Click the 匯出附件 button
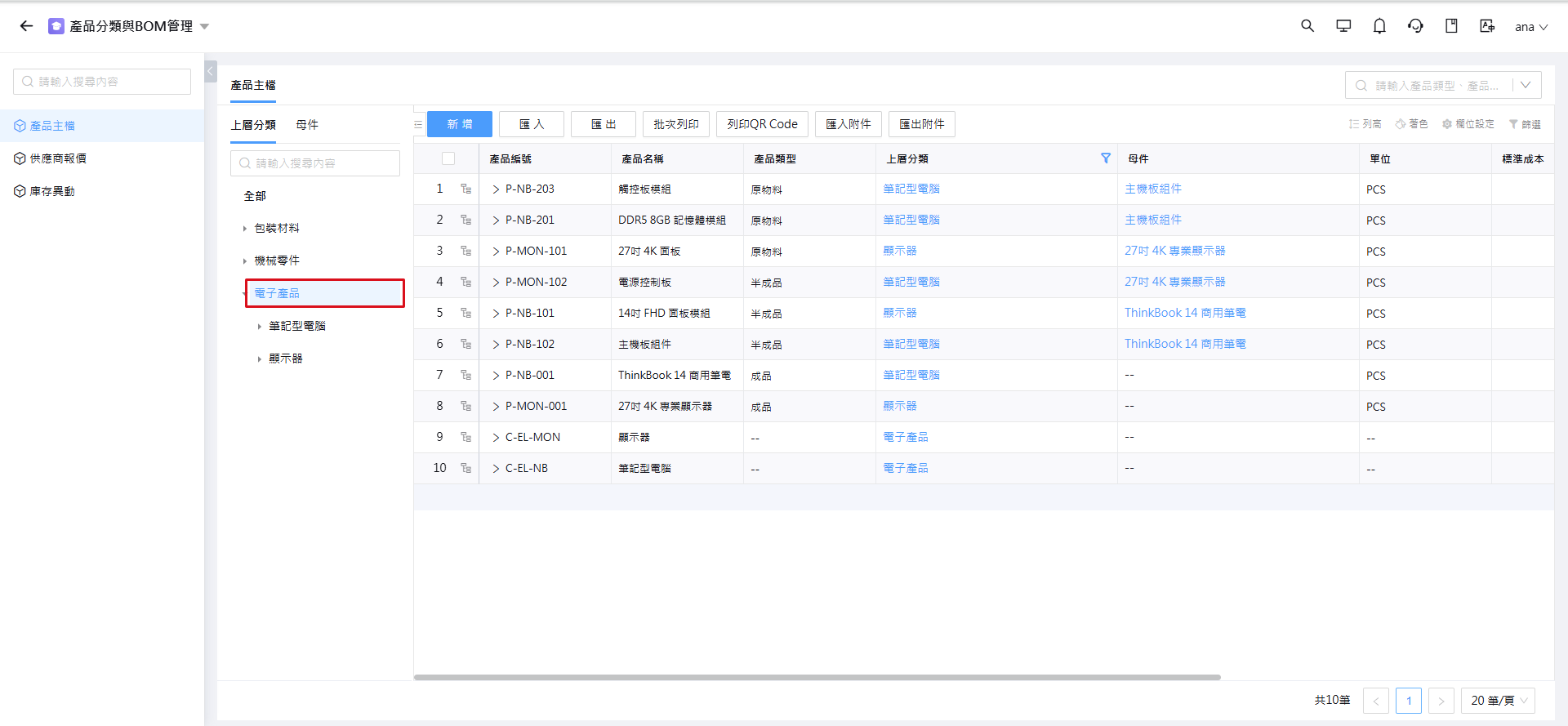 [x=922, y=124]
